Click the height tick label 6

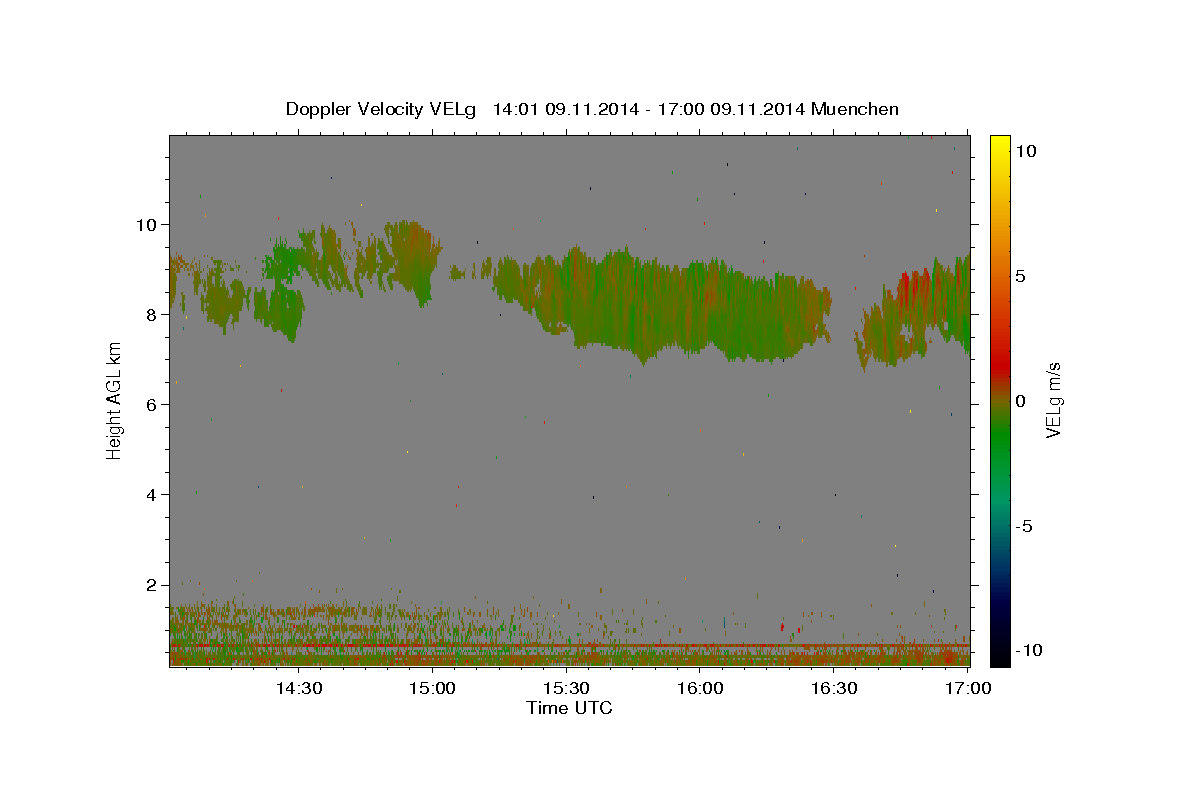[x=150, y=404]
